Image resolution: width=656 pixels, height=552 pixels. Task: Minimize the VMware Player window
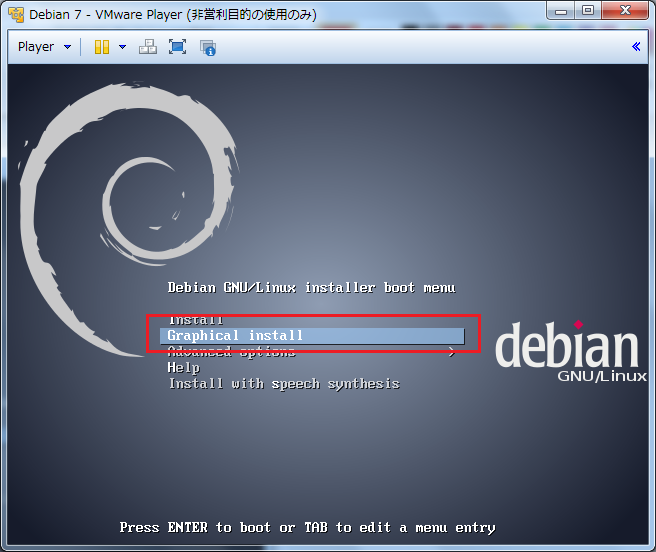[558, 12]
